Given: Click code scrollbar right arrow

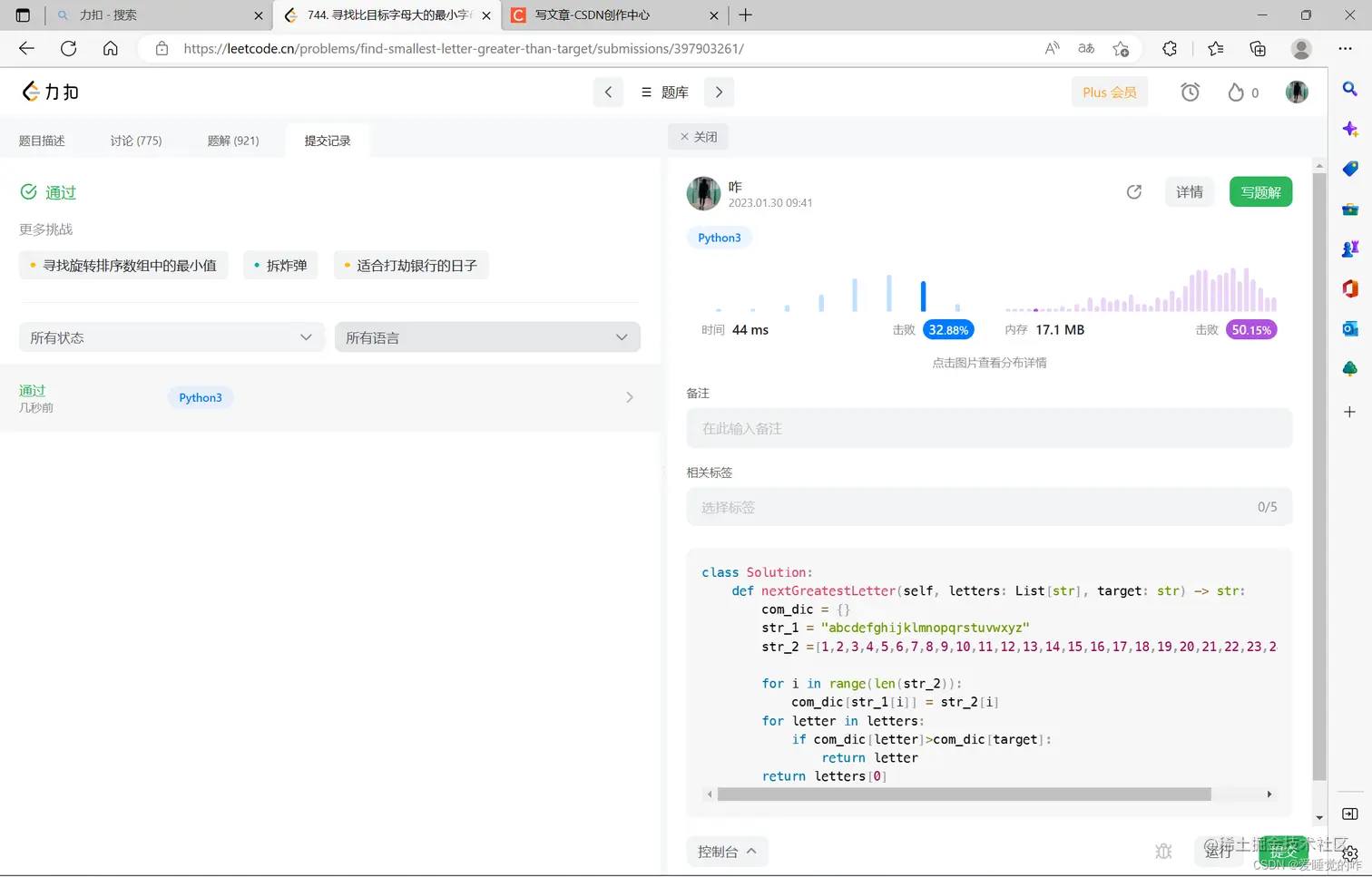Looking at the screenshot, I should pyautogui.click(x=1269, y=794).
